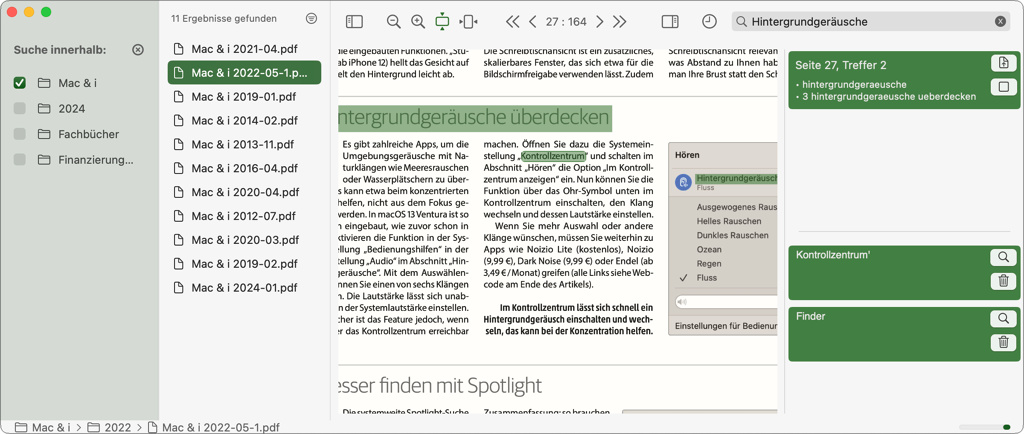
Task: Open the results filter dropdown
Action: pyautogui.click(x=311, y=19)
